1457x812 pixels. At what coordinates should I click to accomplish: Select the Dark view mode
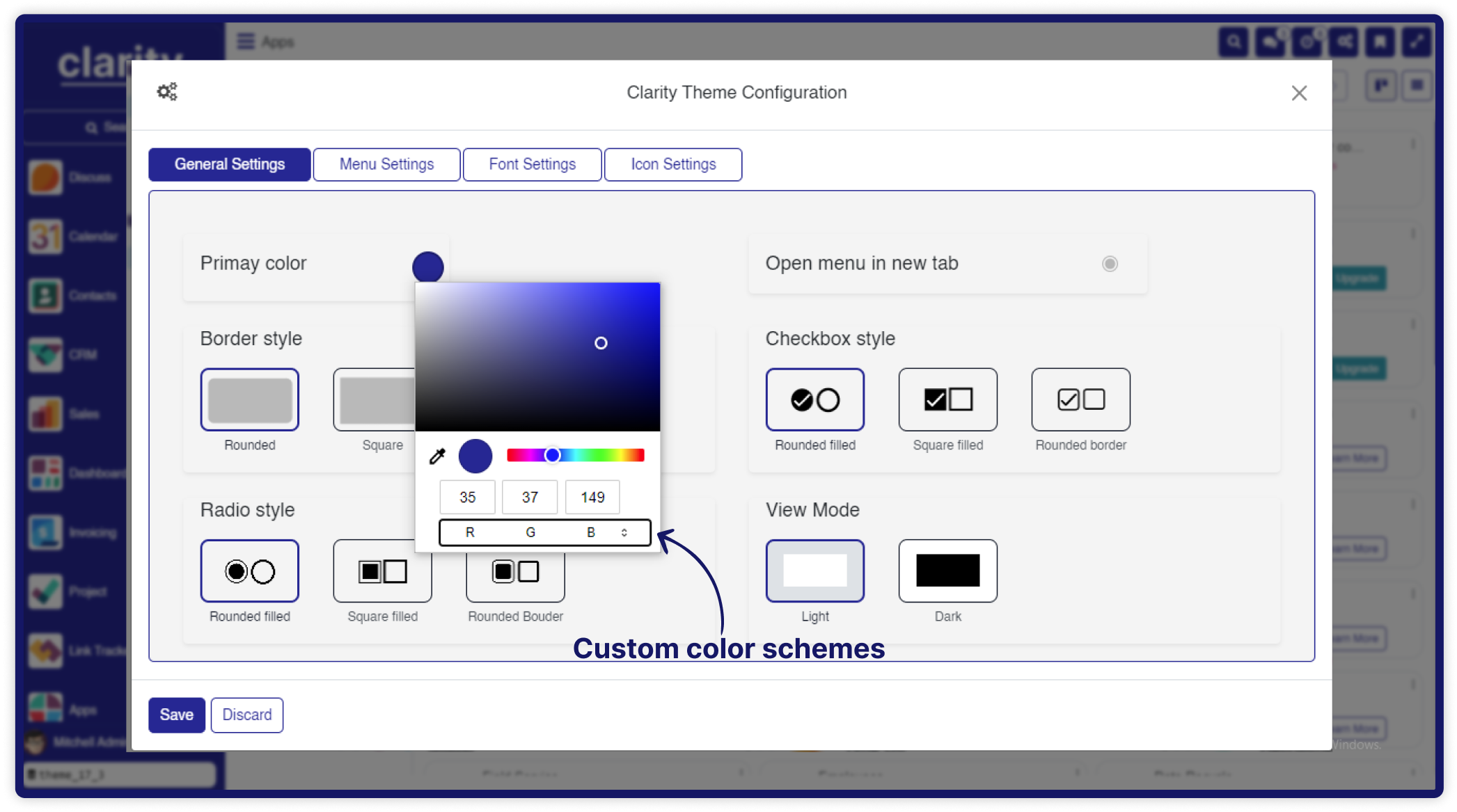(x=948, y=571)
